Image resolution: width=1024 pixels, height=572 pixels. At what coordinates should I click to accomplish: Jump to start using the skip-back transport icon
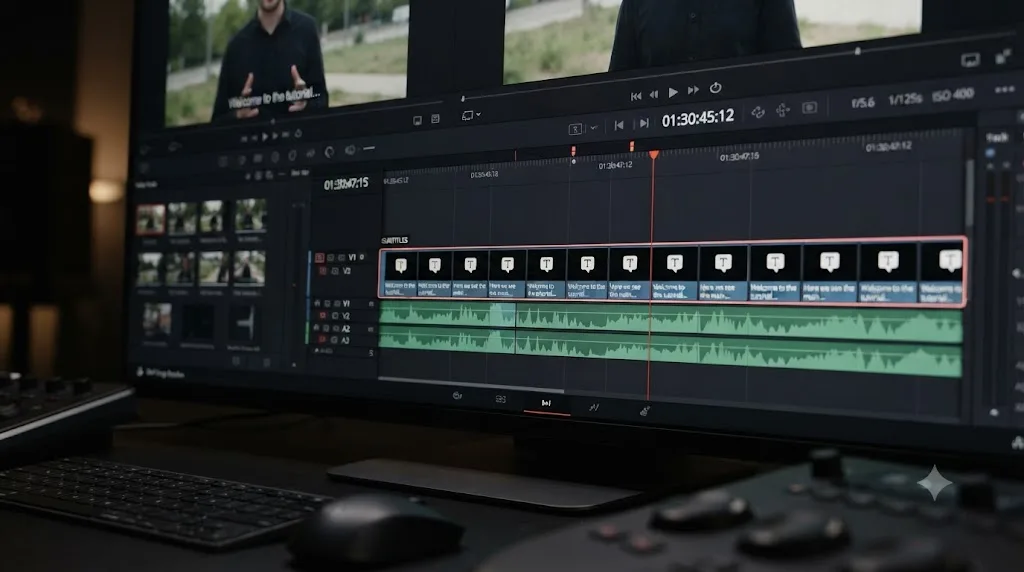point(635,96)
